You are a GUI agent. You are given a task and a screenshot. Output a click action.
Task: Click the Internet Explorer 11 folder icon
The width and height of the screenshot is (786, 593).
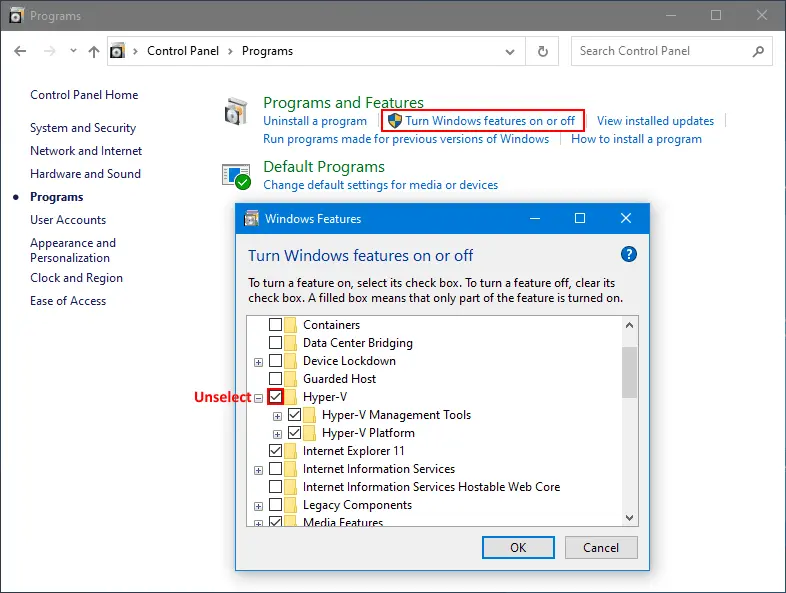(x=291, y=451)
